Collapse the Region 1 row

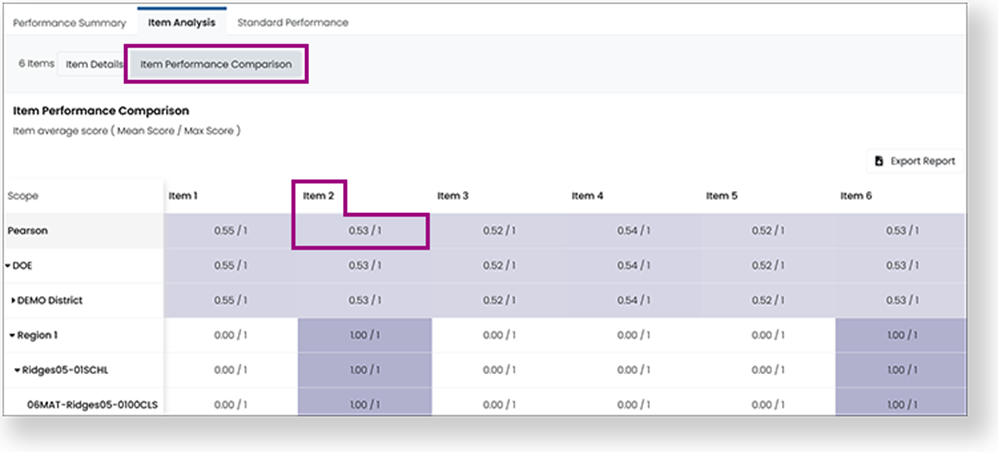click(12, 335)
